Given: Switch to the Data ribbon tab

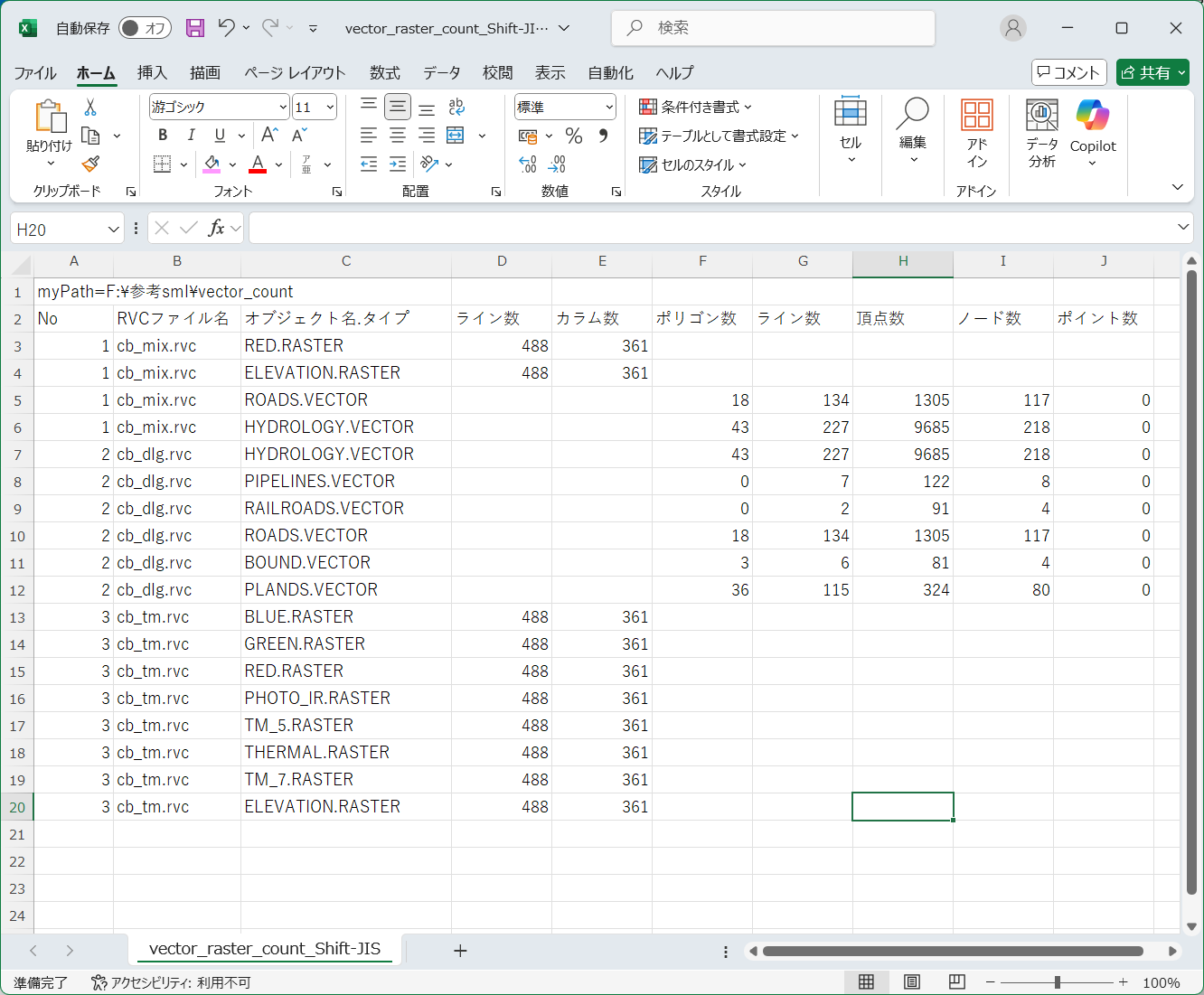Looking at the screenshot, I should pos(441,72).
